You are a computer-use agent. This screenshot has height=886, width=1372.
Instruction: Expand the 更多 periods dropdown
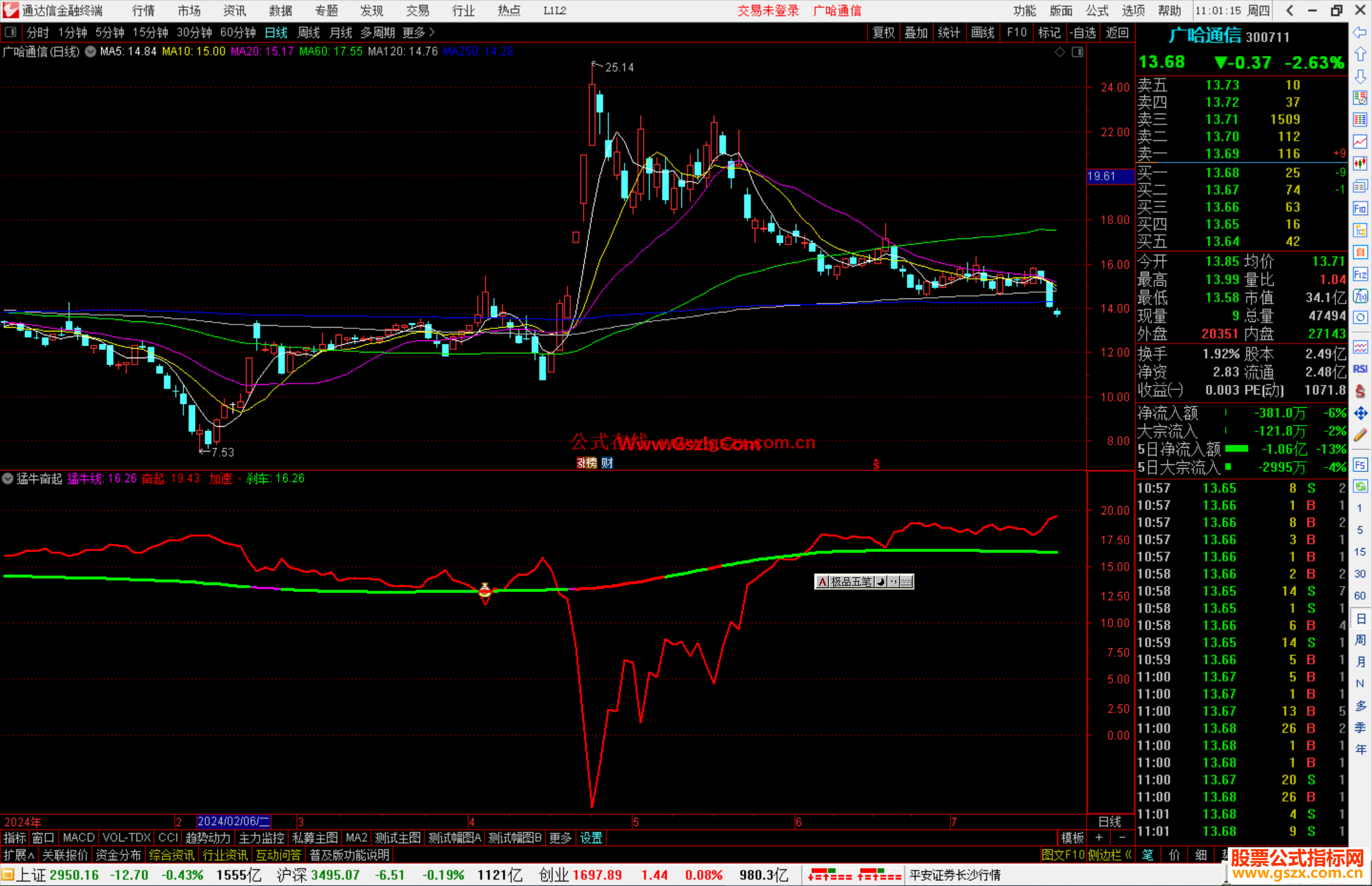(418, 32)
